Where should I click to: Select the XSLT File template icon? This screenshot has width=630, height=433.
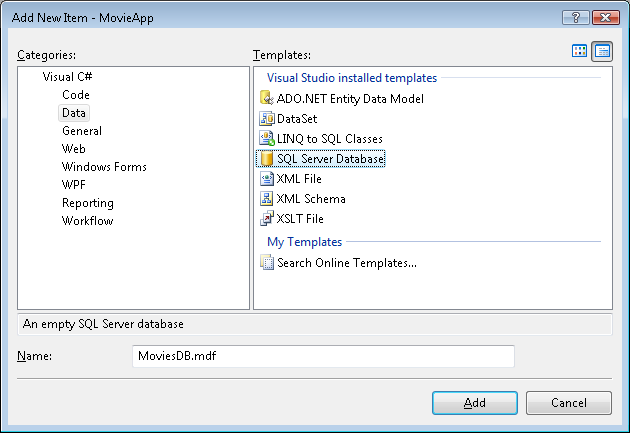(267, 219)
